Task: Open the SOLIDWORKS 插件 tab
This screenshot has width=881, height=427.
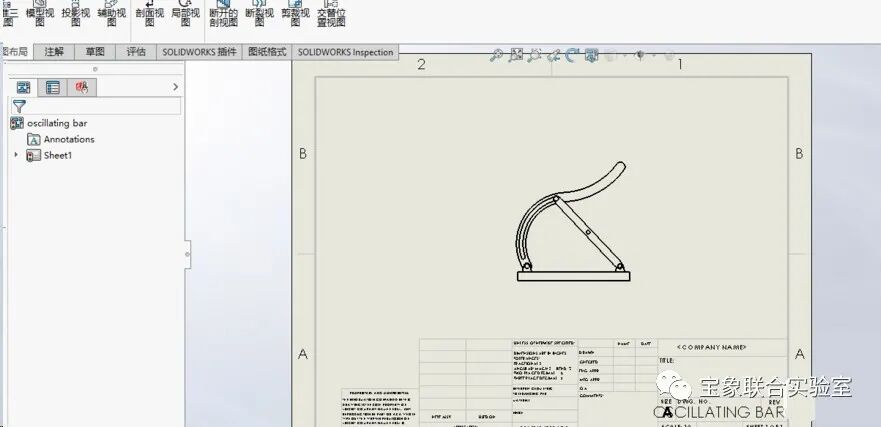Action: coord(199,52)
